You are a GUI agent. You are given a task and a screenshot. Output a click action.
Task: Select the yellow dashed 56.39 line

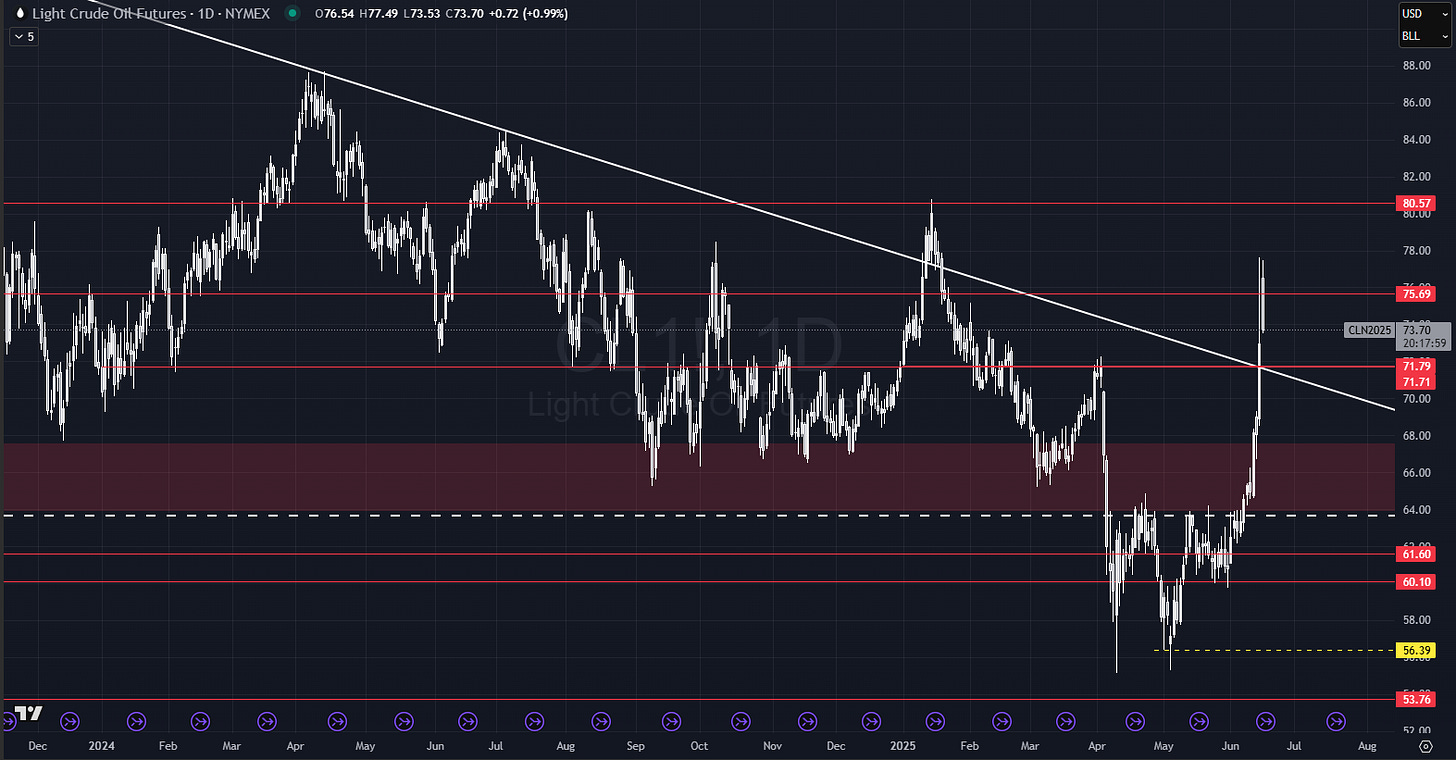click(1275, 650)
